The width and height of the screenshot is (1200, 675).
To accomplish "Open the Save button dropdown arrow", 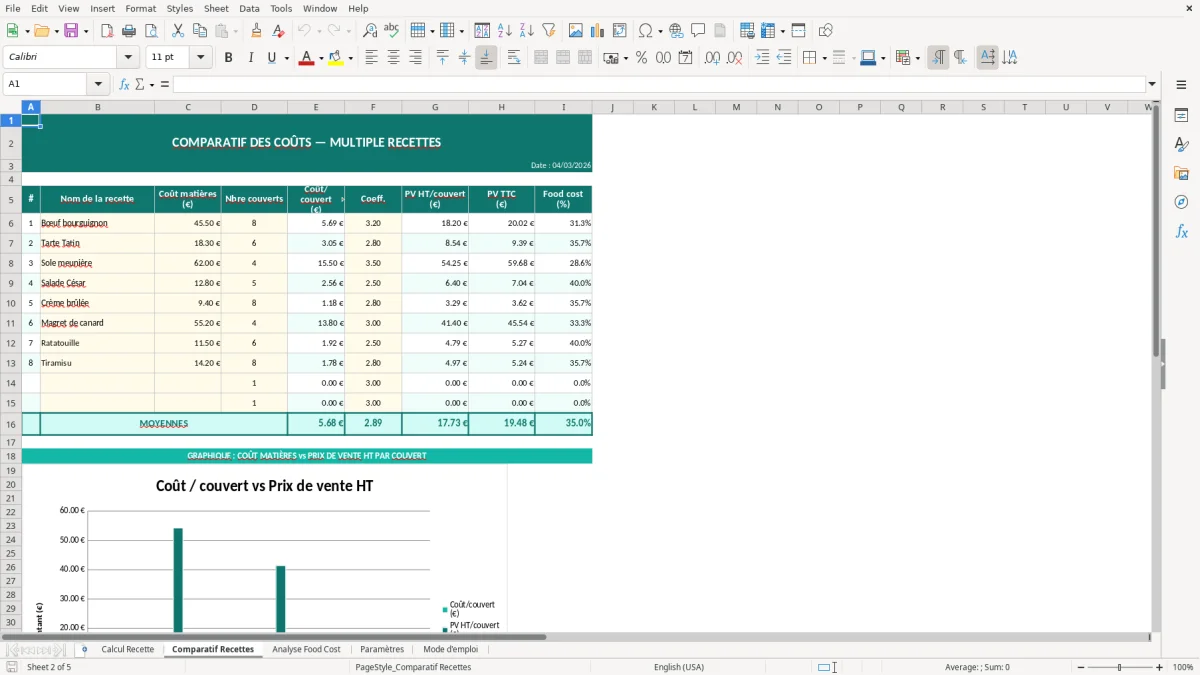I will tap(86, 31).
